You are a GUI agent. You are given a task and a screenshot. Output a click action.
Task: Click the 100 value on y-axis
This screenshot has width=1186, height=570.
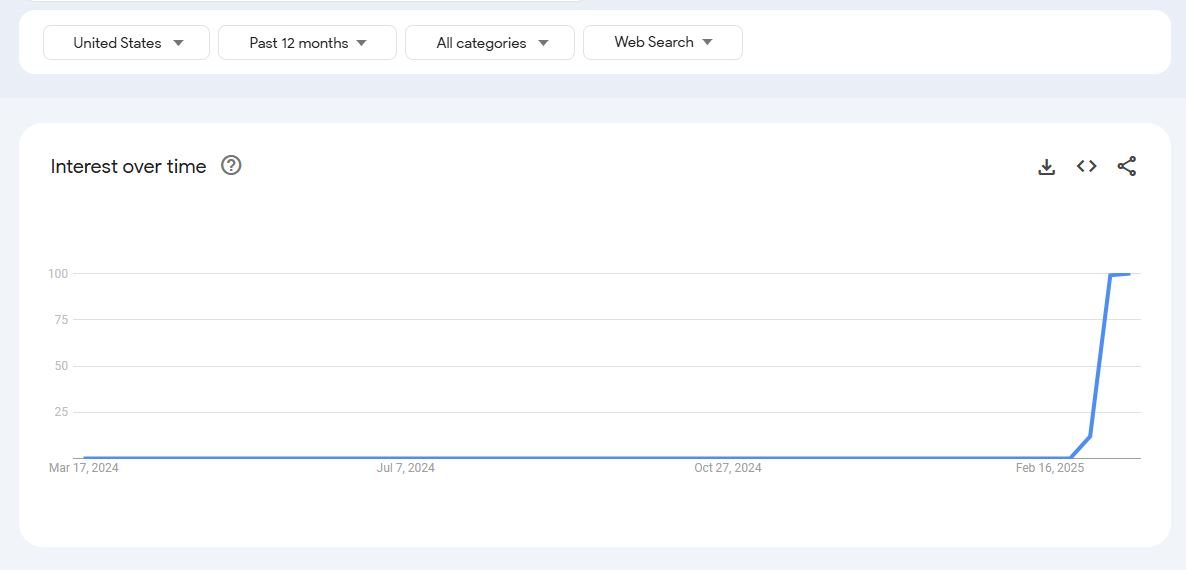[57, 274]
